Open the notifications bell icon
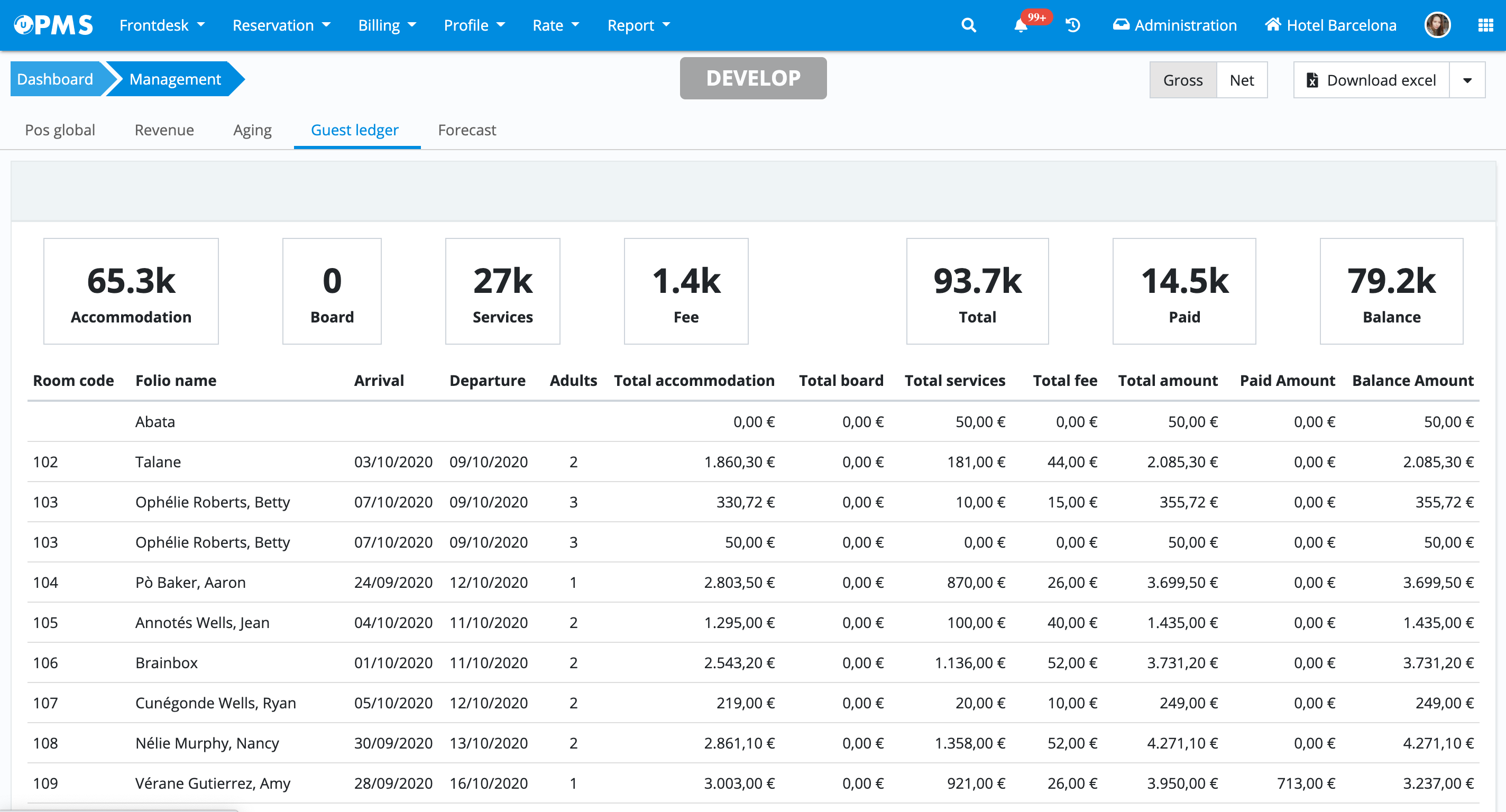Viewport: 1506px width, 812px height. 1020,25
